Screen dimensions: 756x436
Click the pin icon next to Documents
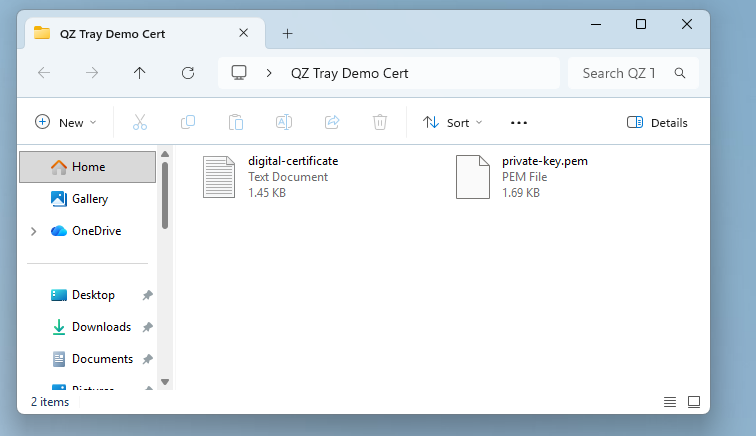[x=148, y=359]
